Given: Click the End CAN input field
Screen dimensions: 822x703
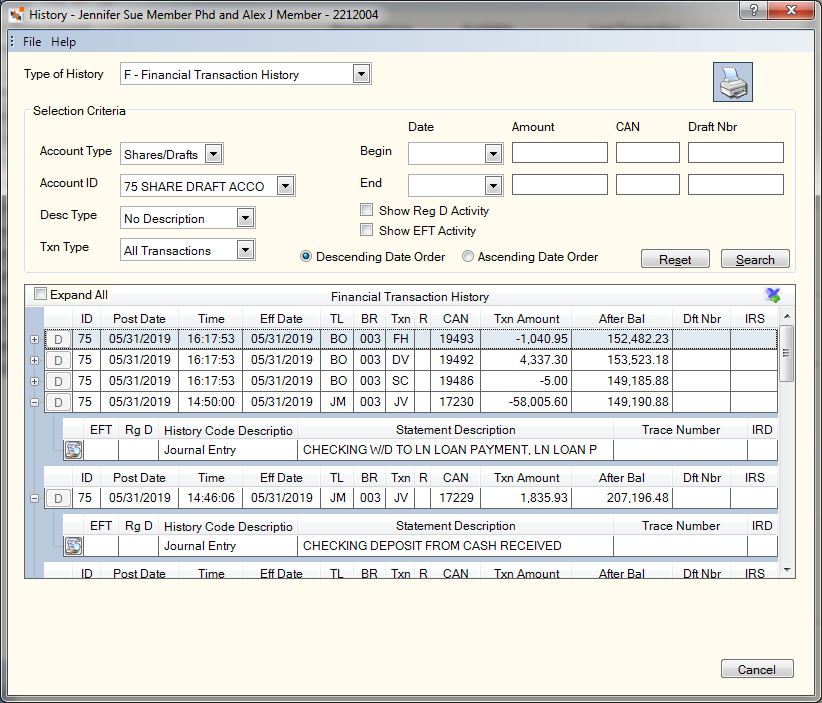Looking at the screenshot, I should pos(648,185).
